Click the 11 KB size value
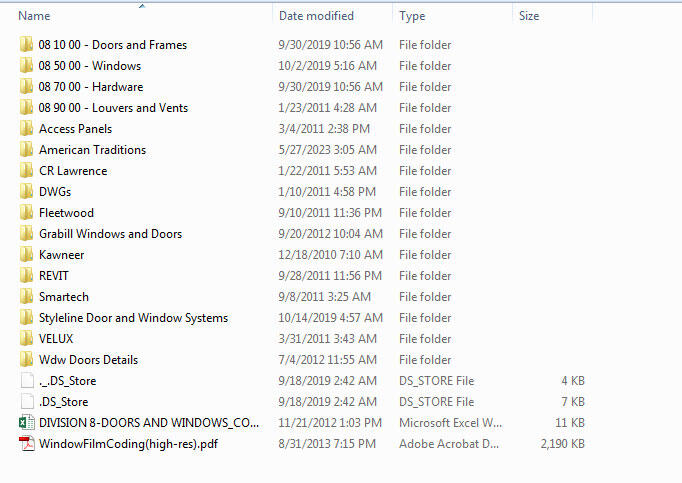Image resolution: width=682 pixels, height=483 pixels. click(570, 423)
